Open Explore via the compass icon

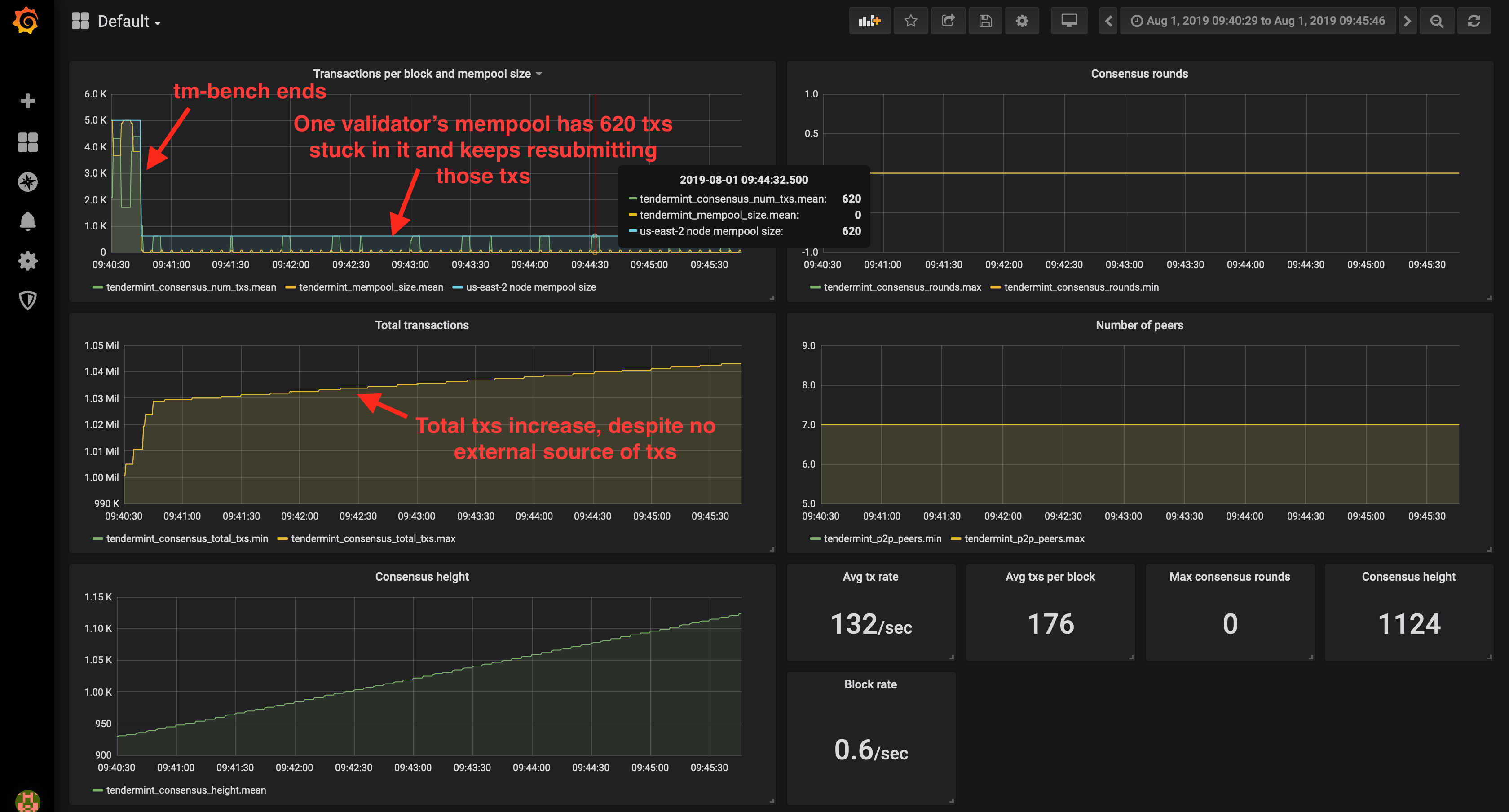click(27, 181)
